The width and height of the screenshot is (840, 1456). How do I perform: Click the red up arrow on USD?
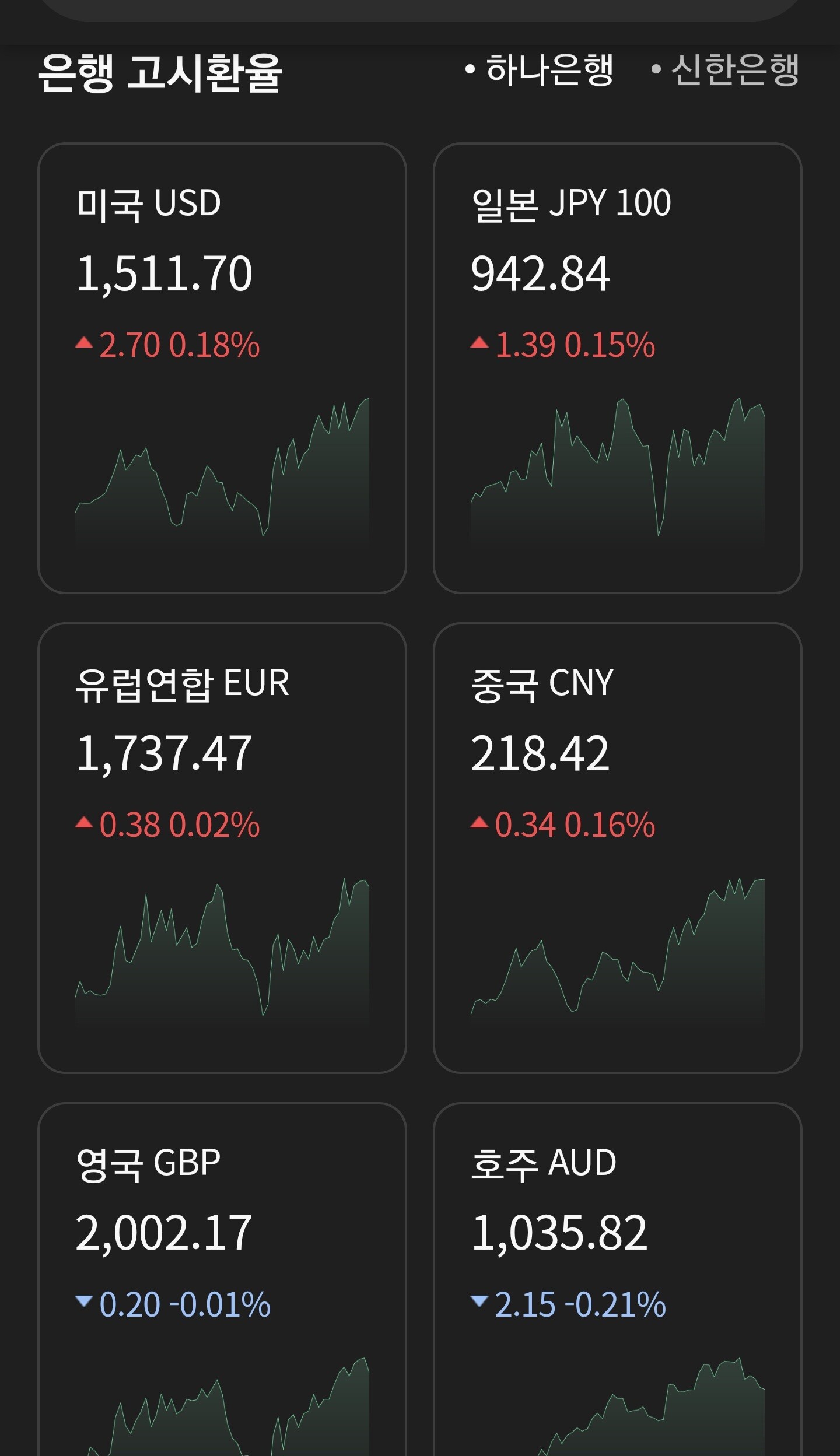[84, 342]
